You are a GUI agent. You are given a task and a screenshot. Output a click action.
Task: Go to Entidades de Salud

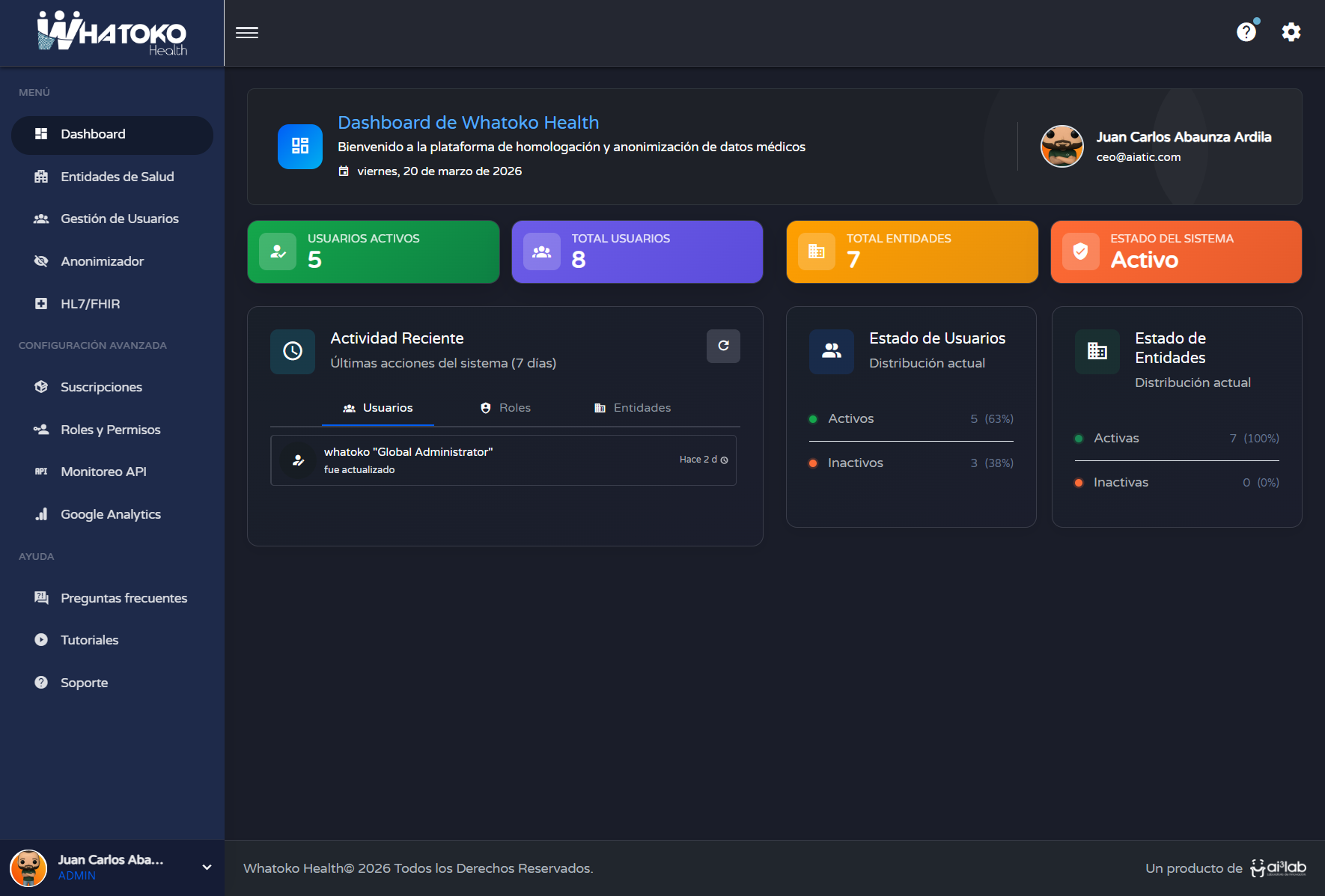(x=112, y=177)
